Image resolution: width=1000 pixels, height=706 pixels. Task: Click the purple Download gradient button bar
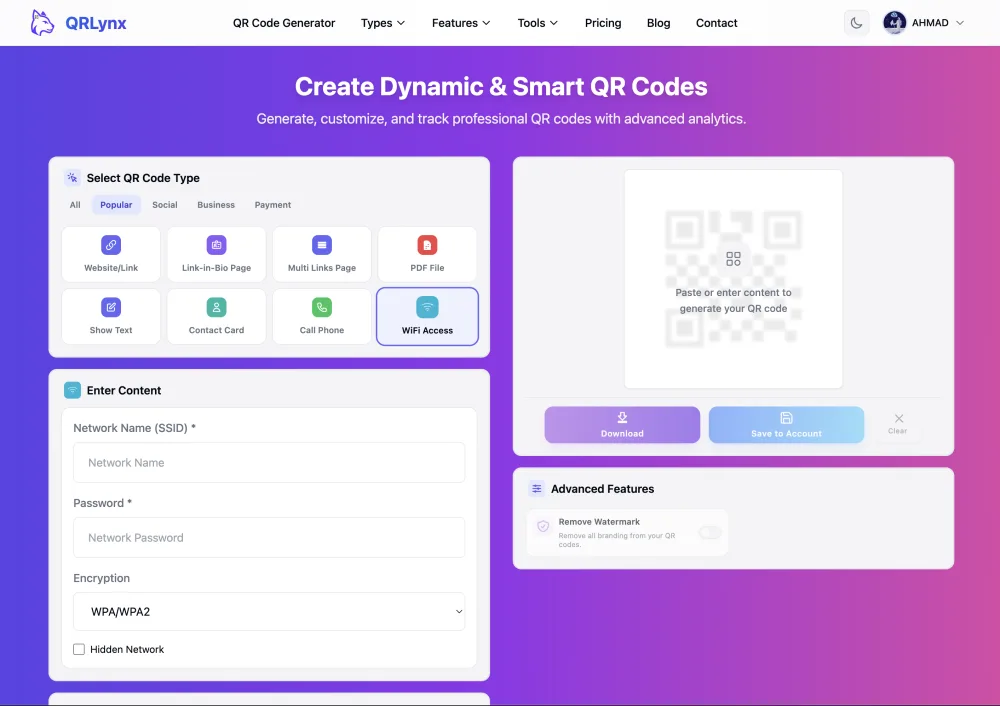pos(622,424)
